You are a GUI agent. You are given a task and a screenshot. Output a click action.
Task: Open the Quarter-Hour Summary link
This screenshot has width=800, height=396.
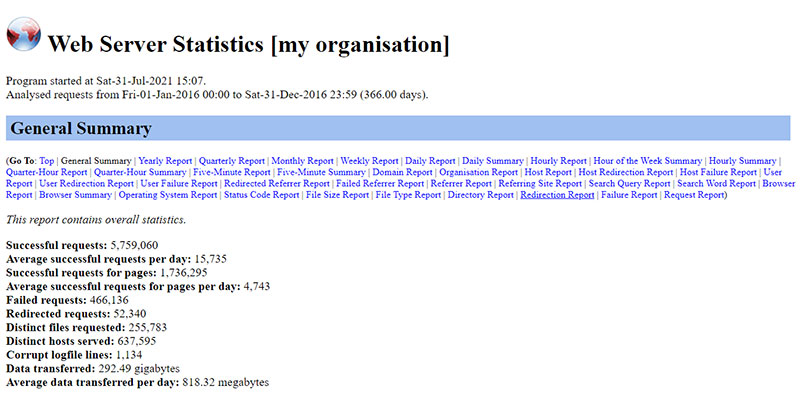[x=140, y=172]
